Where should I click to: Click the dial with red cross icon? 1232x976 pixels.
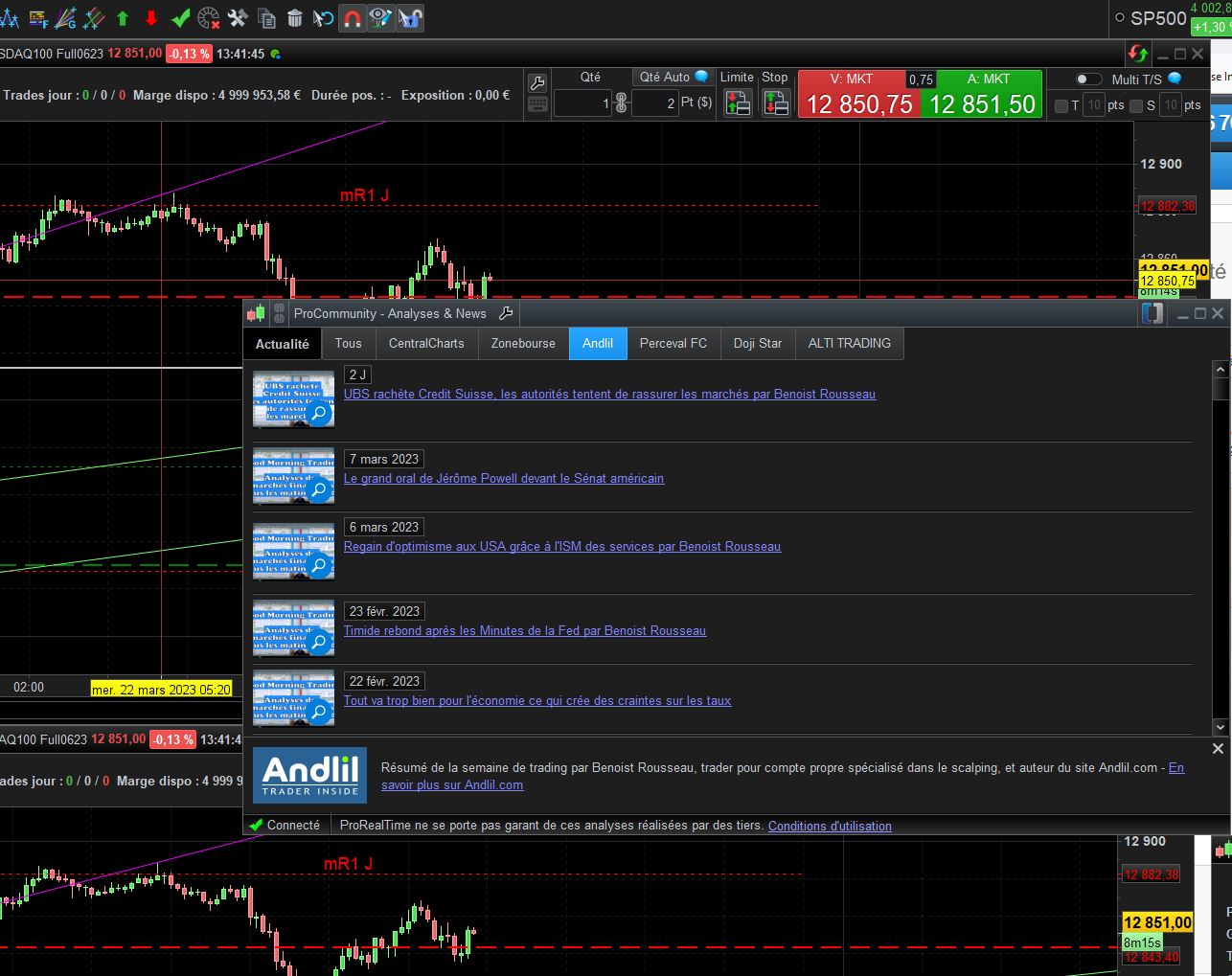208,18
